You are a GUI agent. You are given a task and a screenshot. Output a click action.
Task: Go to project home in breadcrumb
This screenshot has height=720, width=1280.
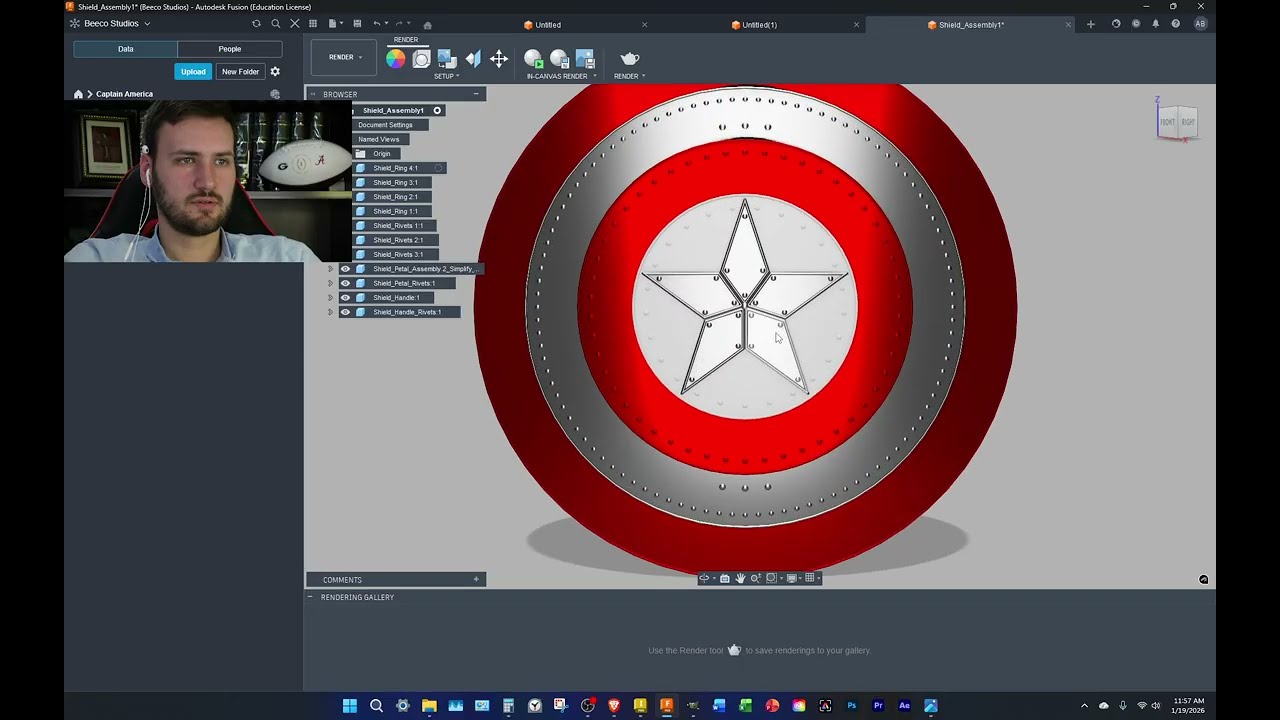click(78, 94)
